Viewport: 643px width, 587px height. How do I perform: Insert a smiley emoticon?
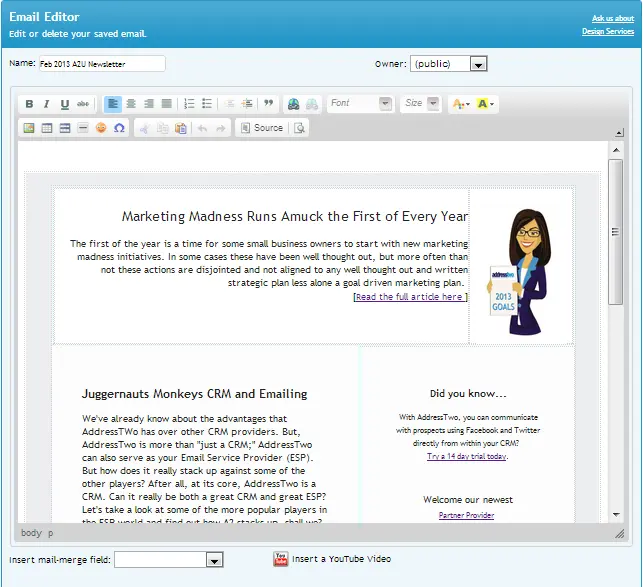point(101,128)
